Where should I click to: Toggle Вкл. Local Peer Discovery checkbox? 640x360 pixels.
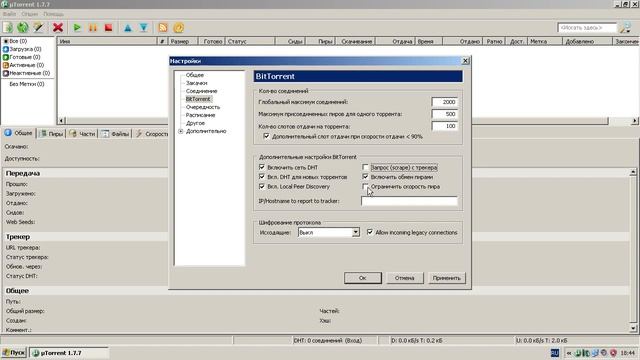pos(262,187)
